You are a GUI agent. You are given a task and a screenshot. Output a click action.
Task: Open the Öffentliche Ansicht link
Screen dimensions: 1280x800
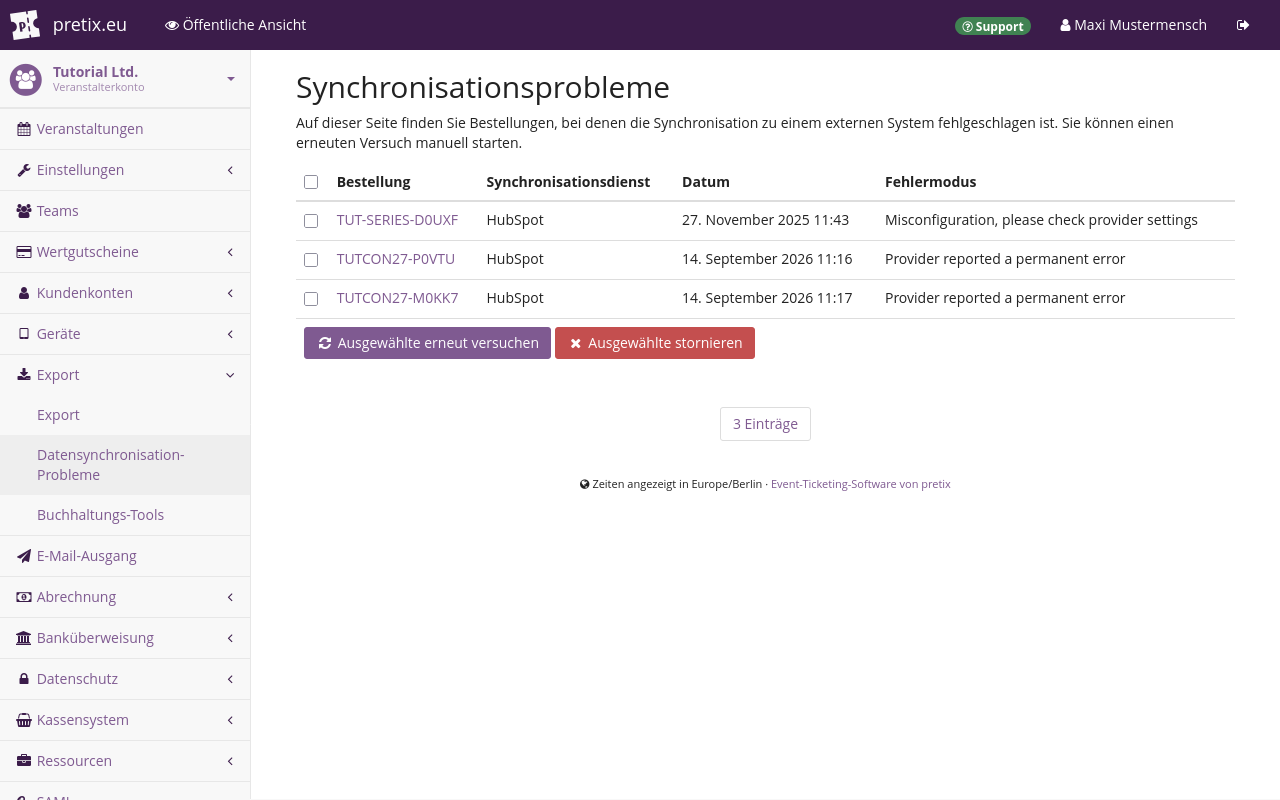click(x=236, y=25)
